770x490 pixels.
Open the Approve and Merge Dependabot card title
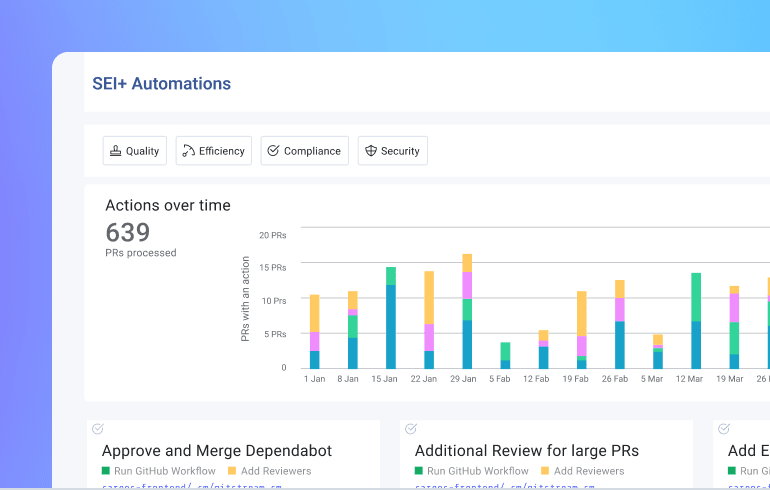(217, 450)
